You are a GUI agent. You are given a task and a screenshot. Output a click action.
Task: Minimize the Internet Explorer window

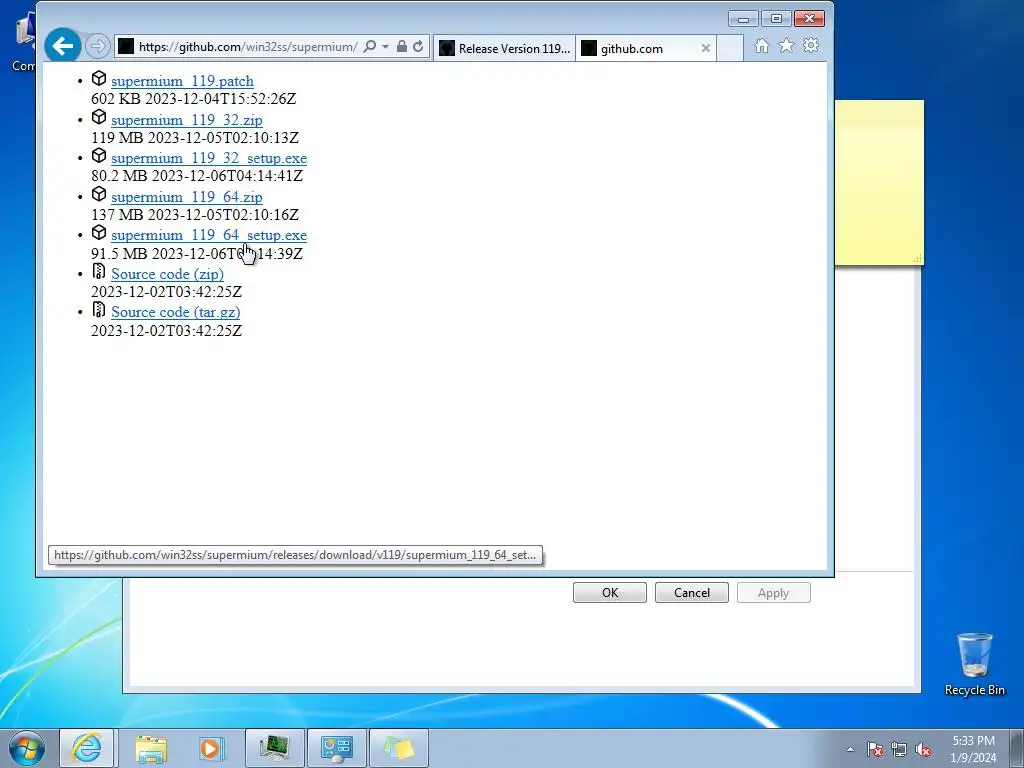coord(743,19)
